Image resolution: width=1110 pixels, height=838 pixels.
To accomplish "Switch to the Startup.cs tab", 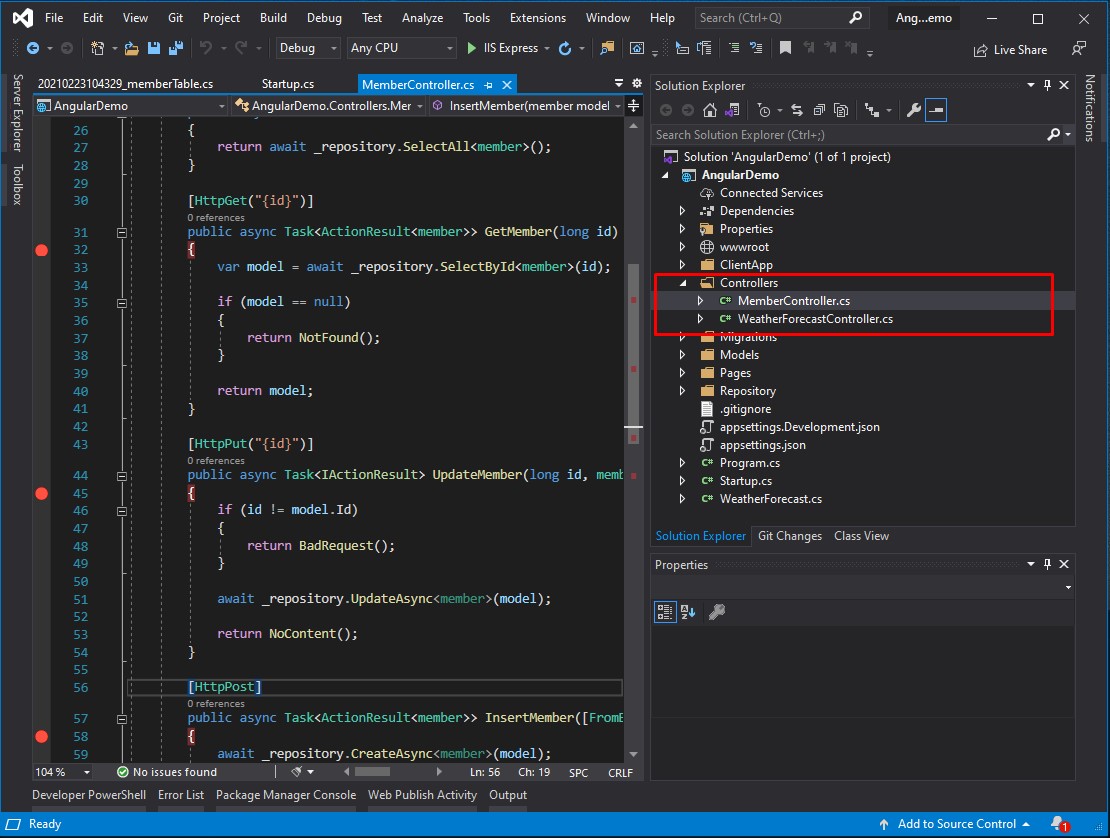I will pos(287,84).
